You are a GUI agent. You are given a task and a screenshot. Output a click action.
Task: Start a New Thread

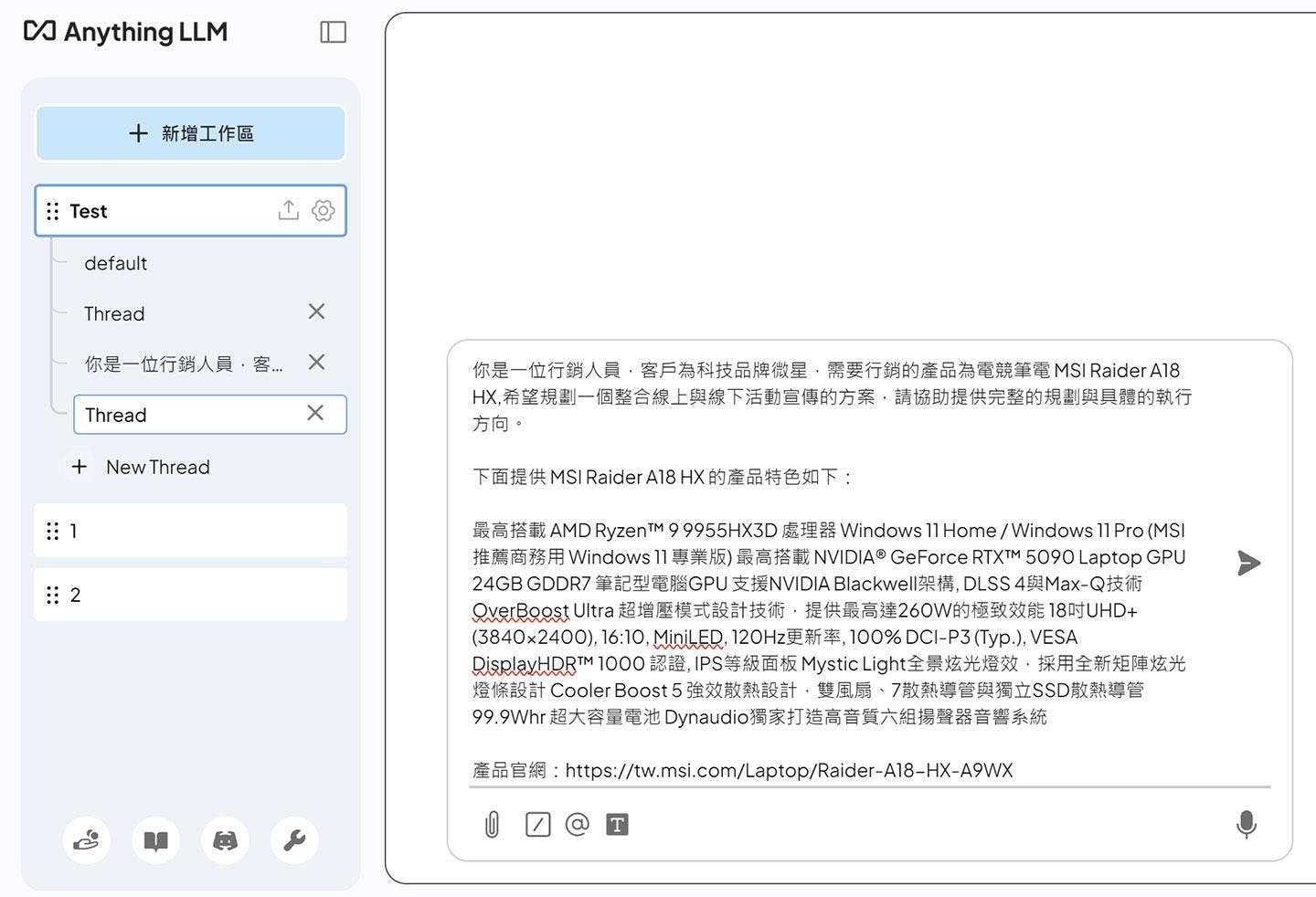(158, 467)
